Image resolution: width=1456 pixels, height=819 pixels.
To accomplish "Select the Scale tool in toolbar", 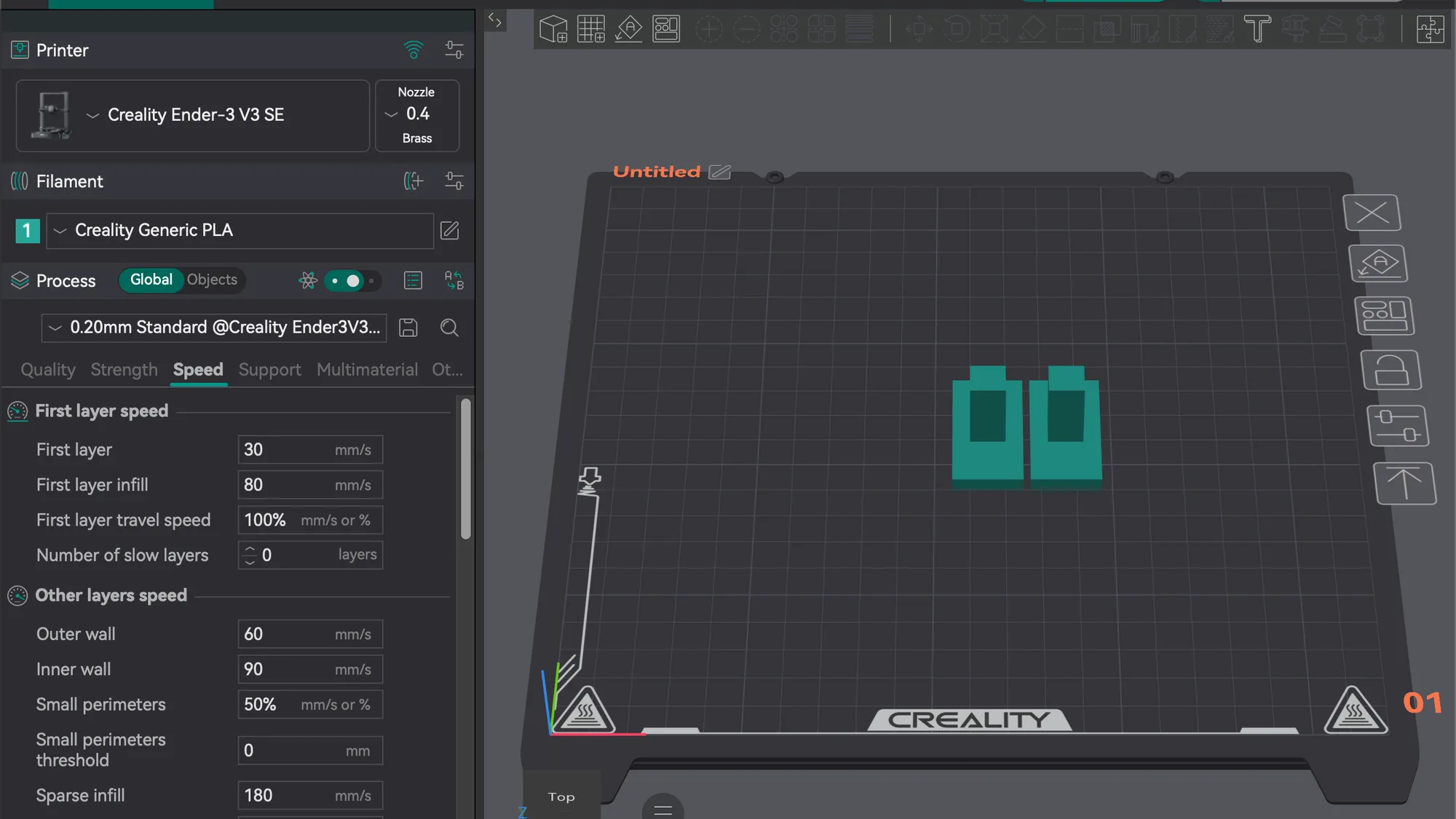I will click(x=994, y=29).
